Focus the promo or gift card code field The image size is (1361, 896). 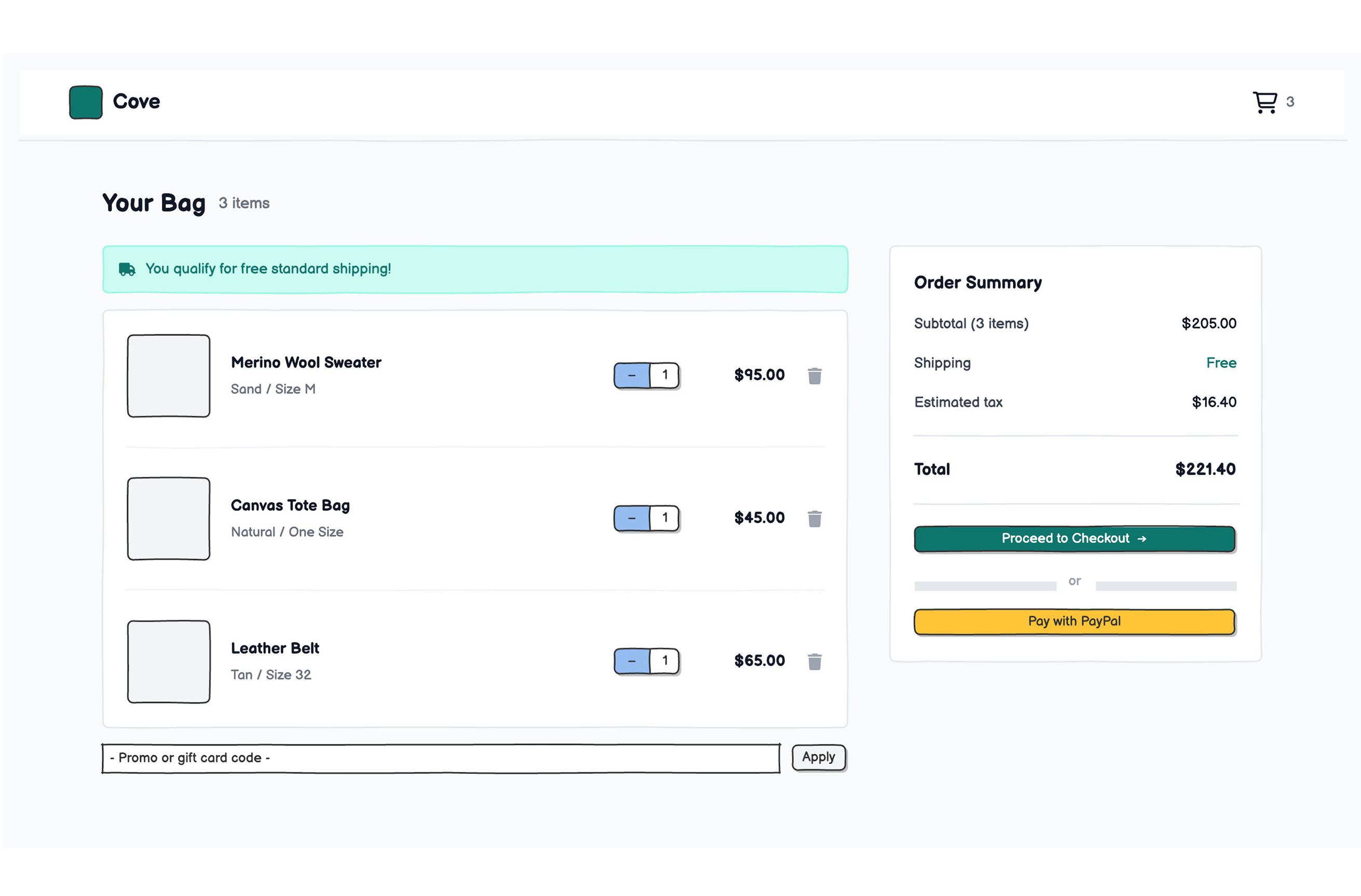441,759
